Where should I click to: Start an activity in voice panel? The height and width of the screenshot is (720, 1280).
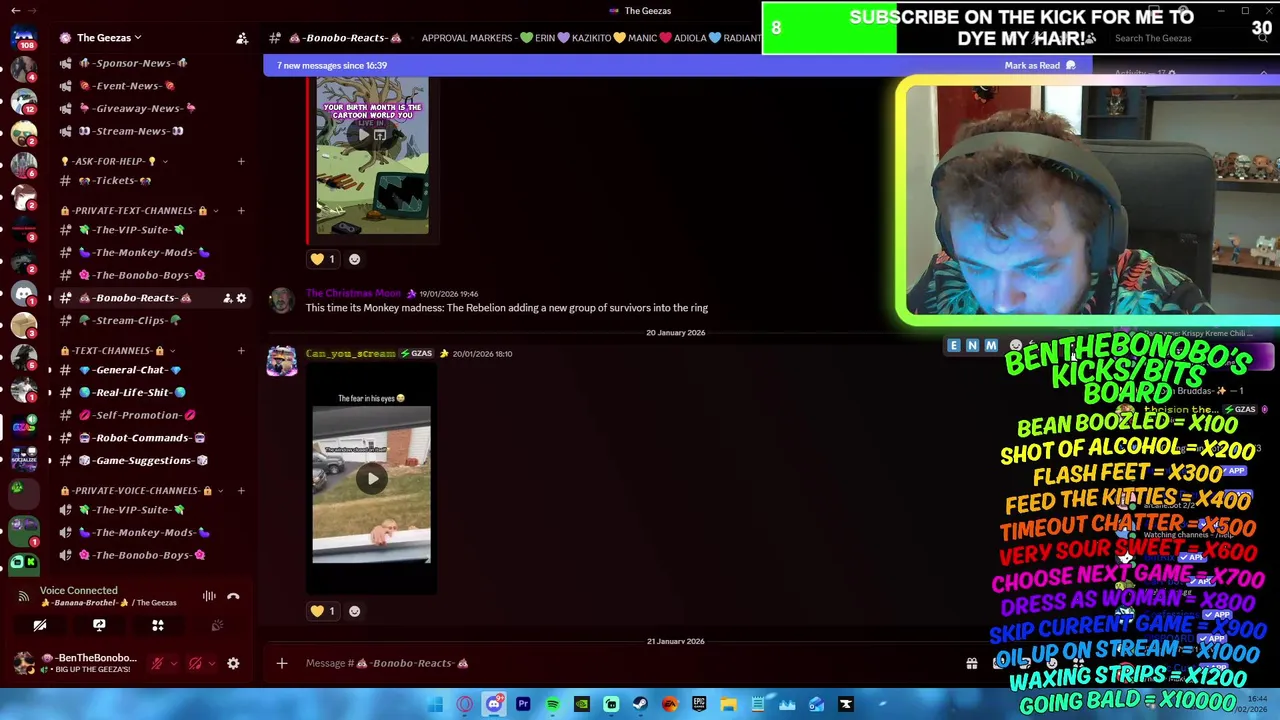(158, 625)
